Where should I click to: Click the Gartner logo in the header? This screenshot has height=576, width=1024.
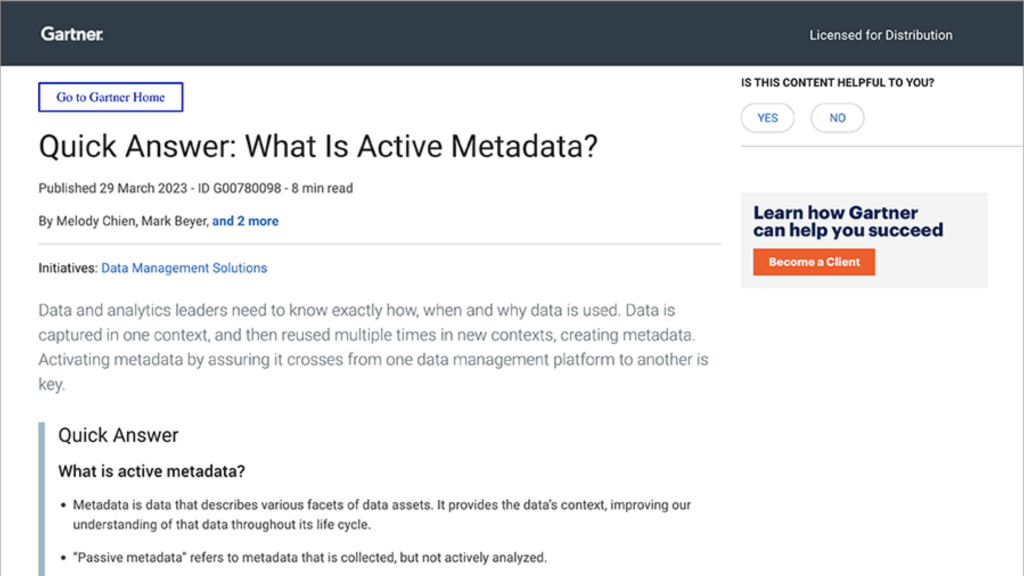72,34
